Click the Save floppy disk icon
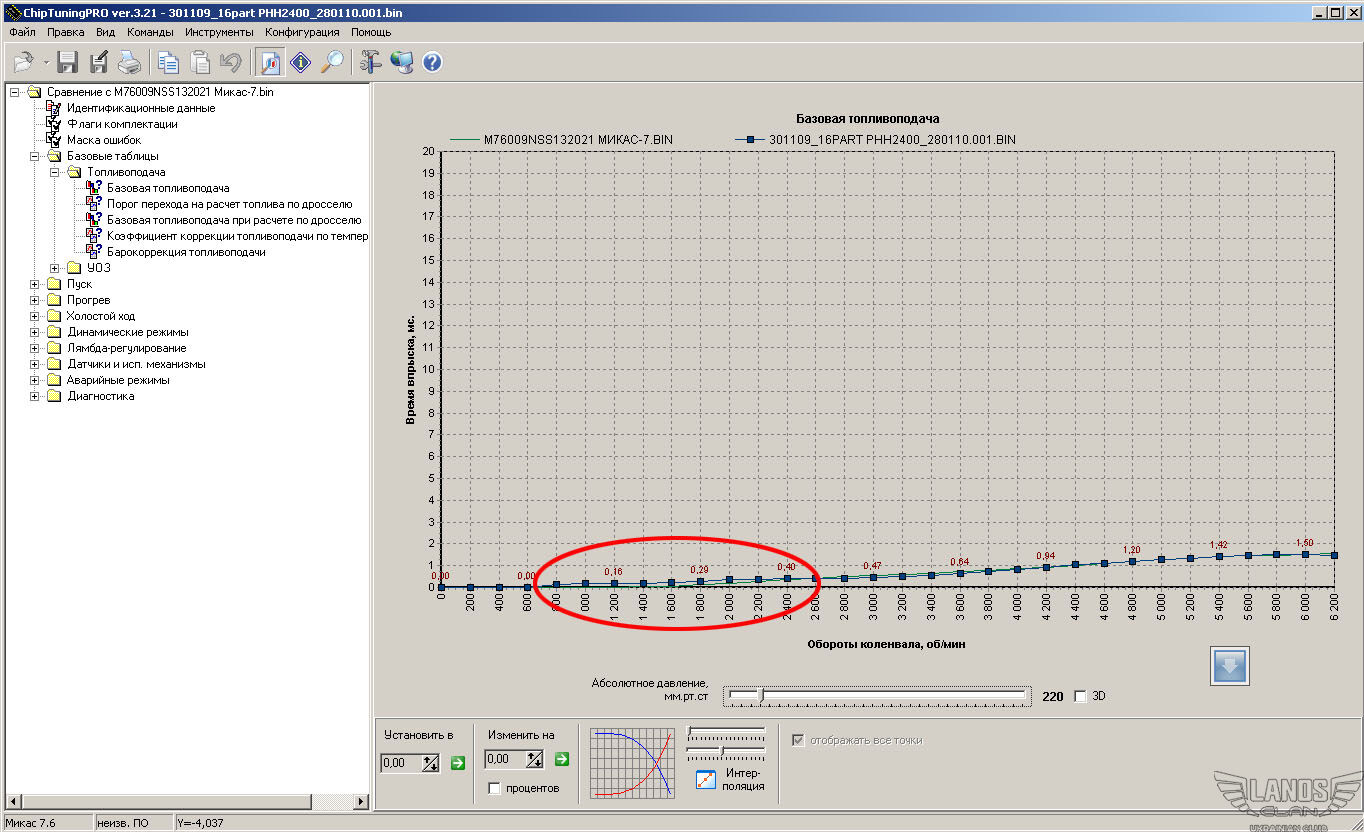The image size is (1364, 832). pos(67,63)
